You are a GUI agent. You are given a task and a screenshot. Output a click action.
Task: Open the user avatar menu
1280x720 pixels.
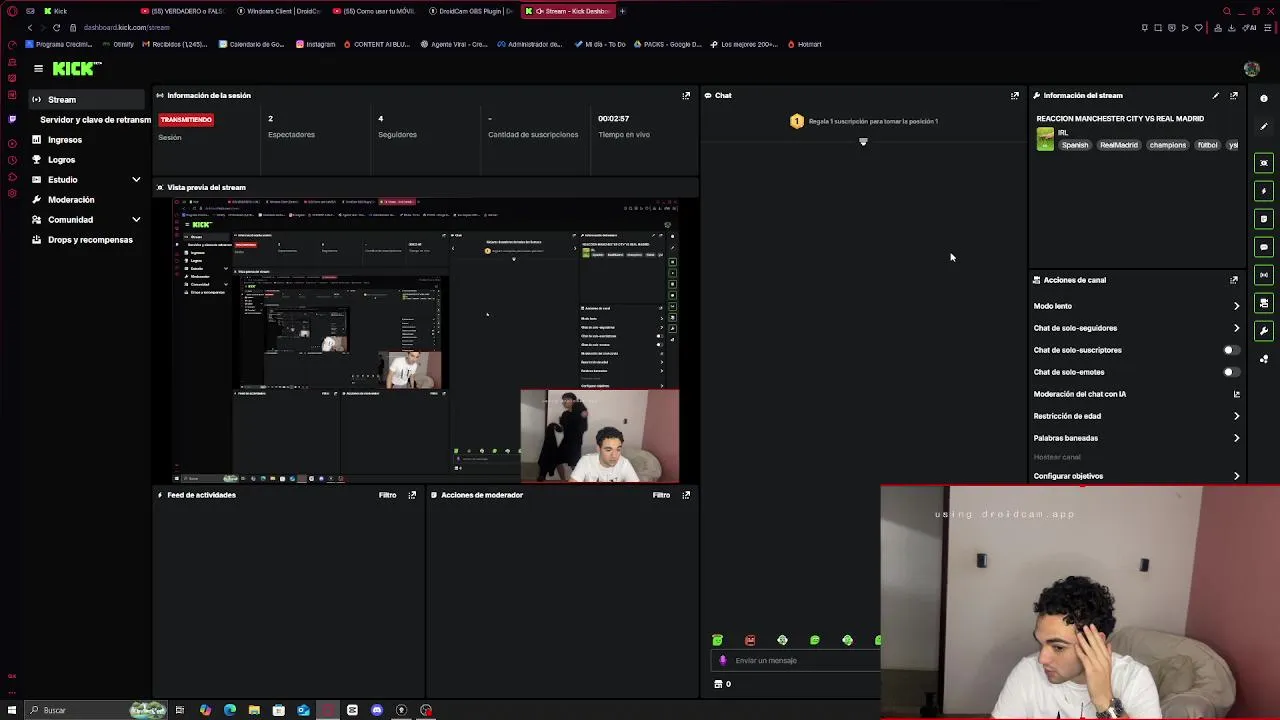pos(1251,69)
